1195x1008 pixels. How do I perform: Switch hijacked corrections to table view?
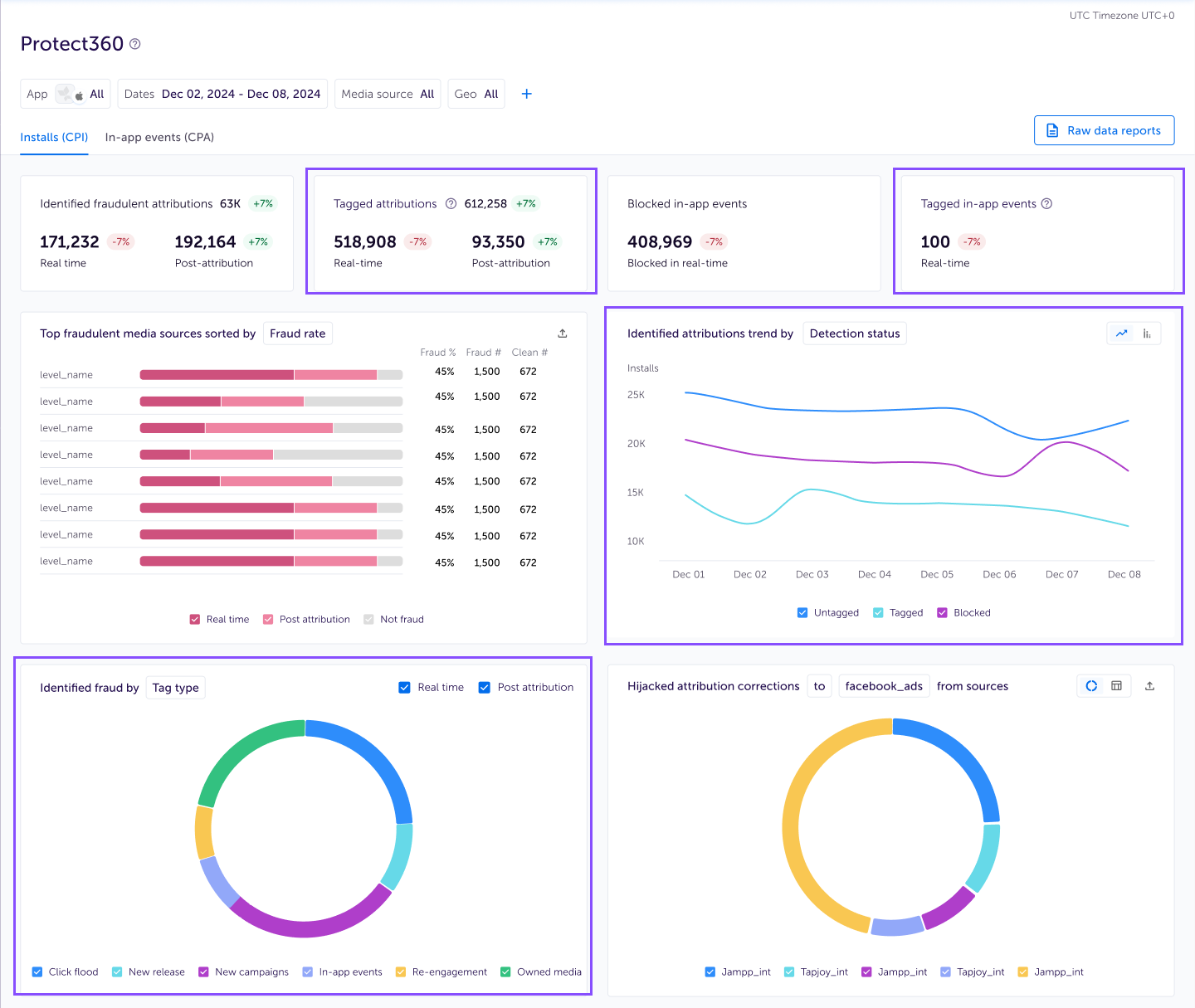(x=1116, y=686)
